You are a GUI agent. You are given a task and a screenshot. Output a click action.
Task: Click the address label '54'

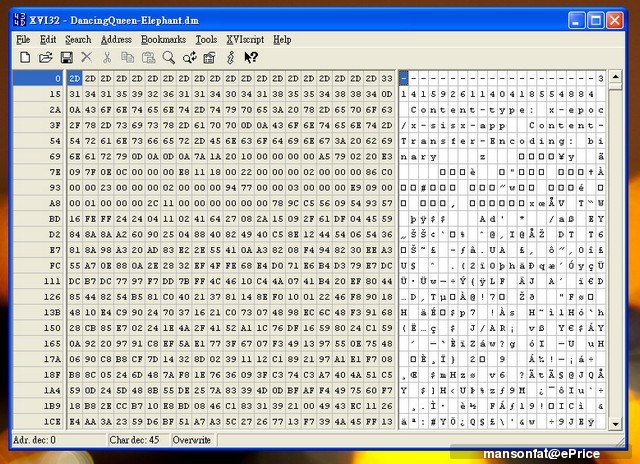coord(55,141)
